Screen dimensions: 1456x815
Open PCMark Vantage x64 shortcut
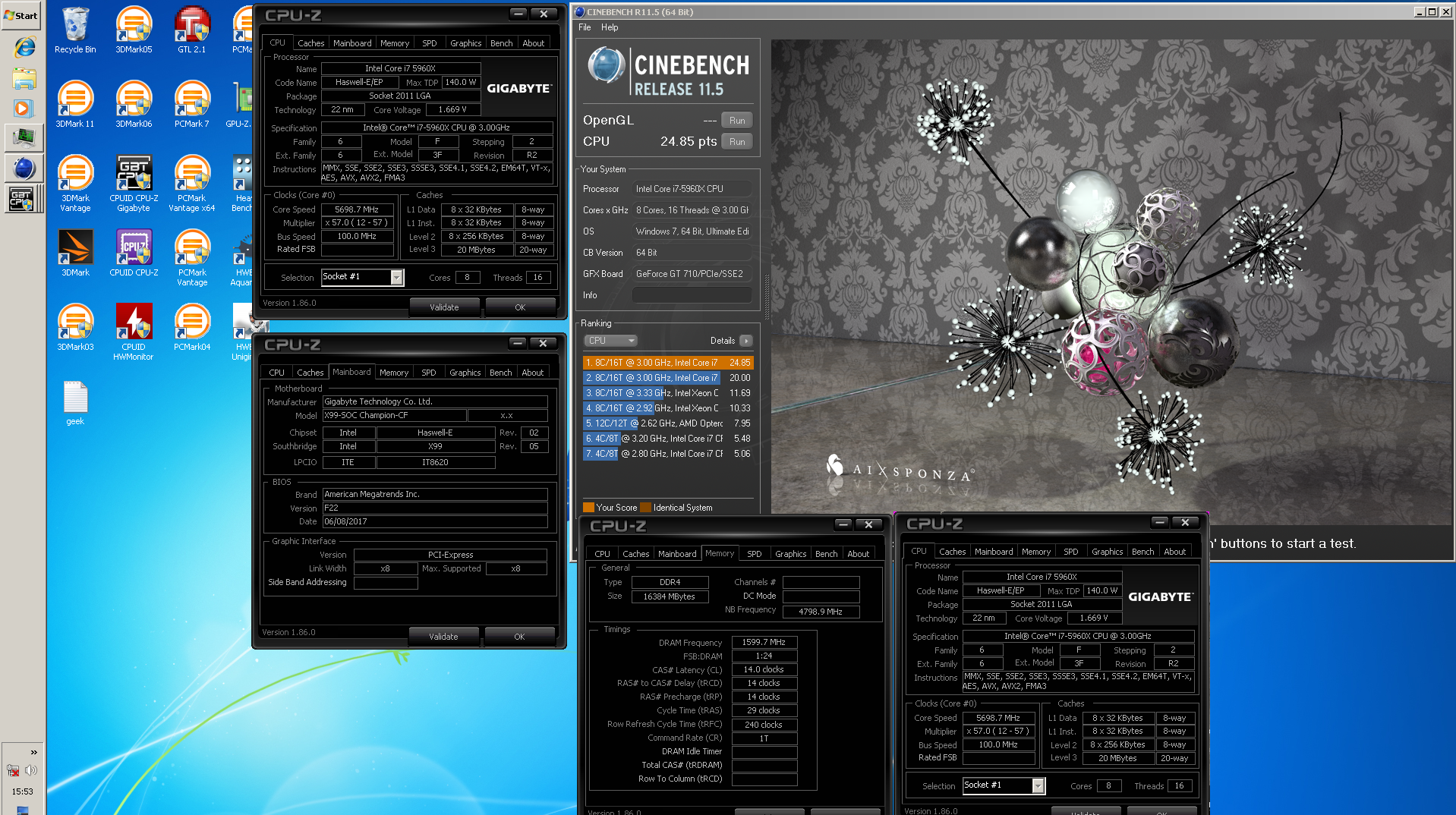pos(192,183)
